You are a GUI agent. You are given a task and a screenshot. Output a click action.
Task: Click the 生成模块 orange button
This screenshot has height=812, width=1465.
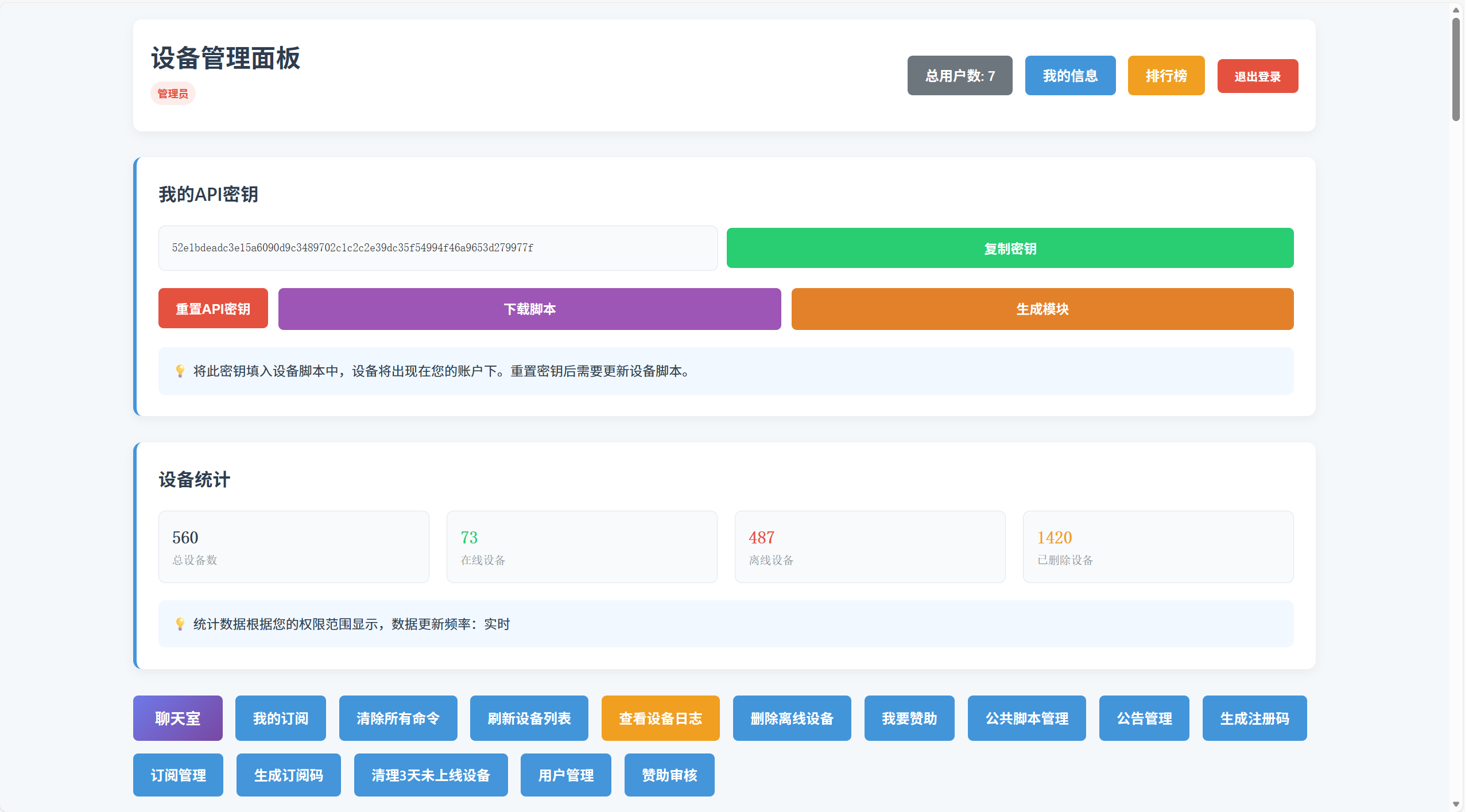tap(1042, 309)
